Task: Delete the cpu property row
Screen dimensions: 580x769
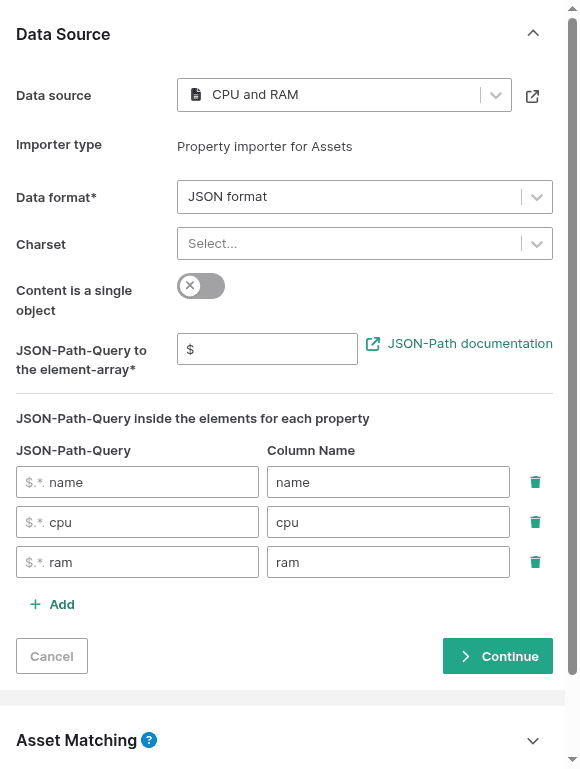Action: 535,522
